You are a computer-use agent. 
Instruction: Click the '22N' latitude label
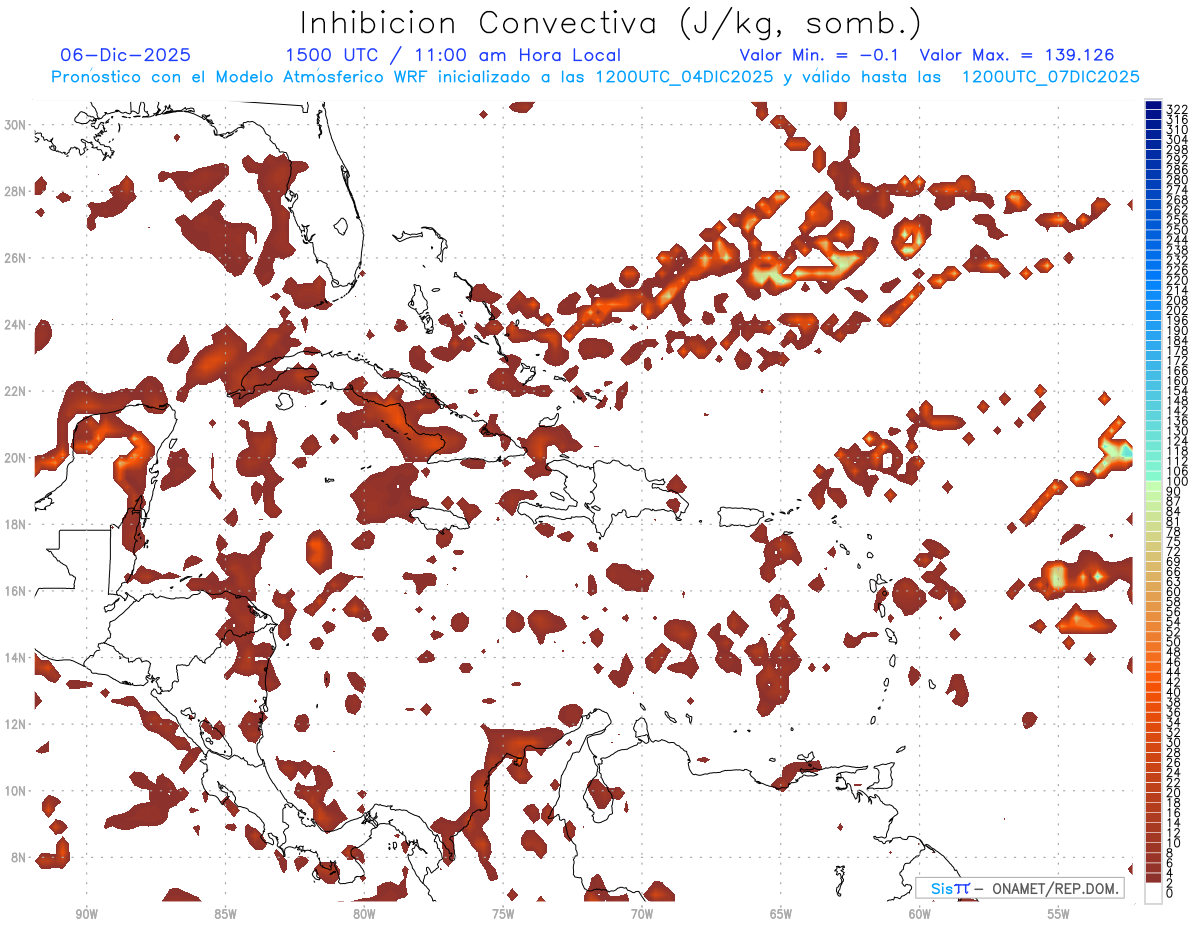(16, 391)
